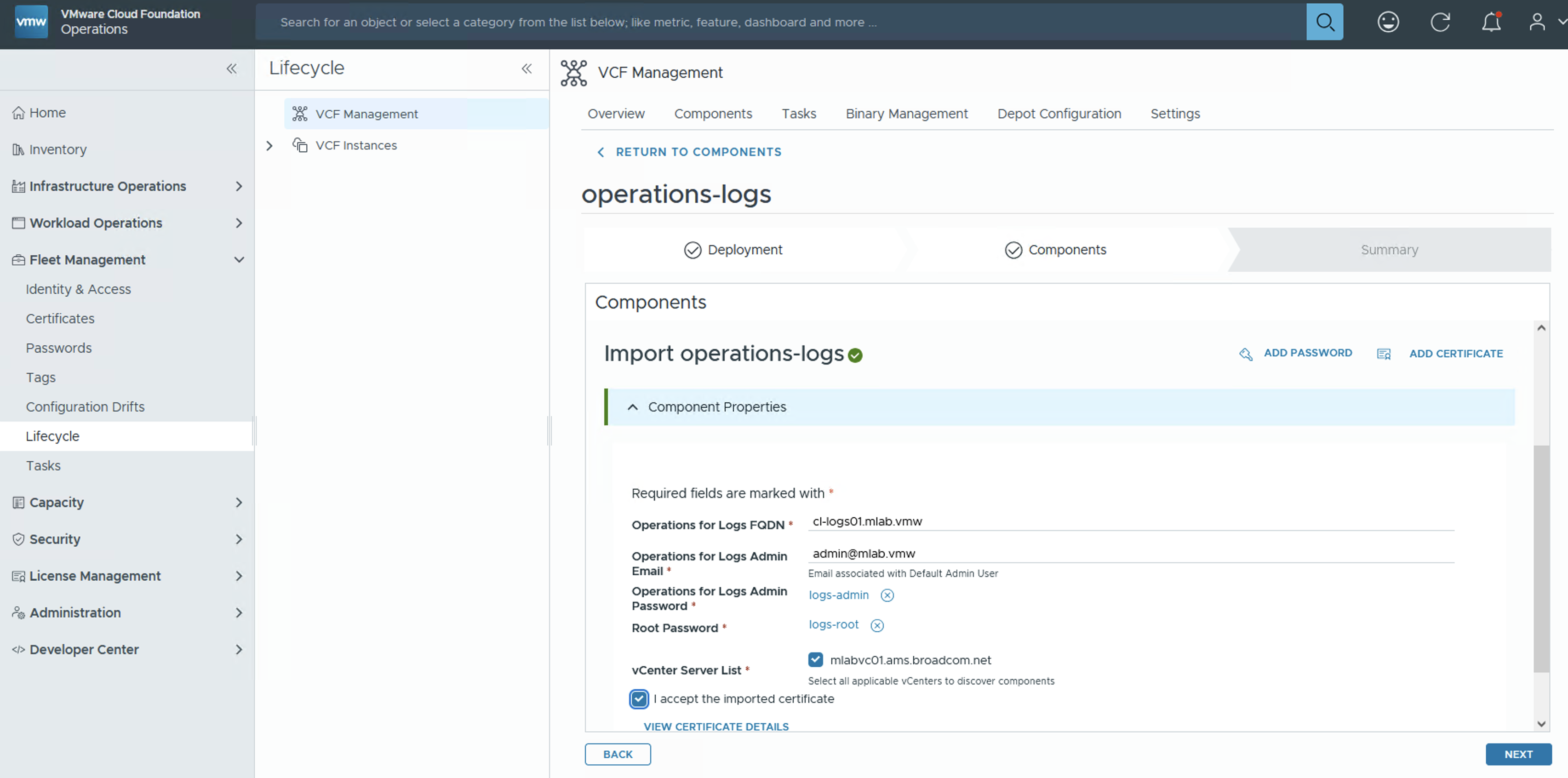Open the Depot Configuration tab
Image resolution: width=1568 pixels, height=778 pixels.
coord(1059,114)
